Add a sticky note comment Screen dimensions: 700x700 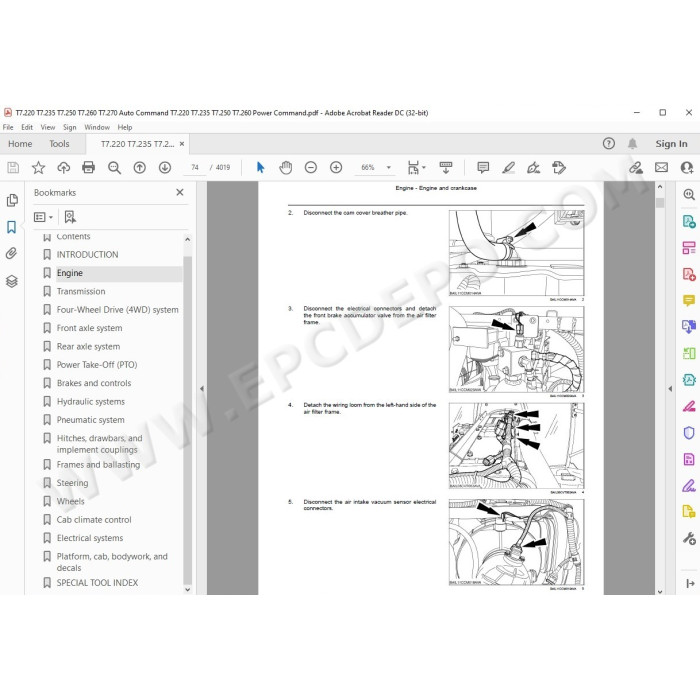(x=483, y=167)
